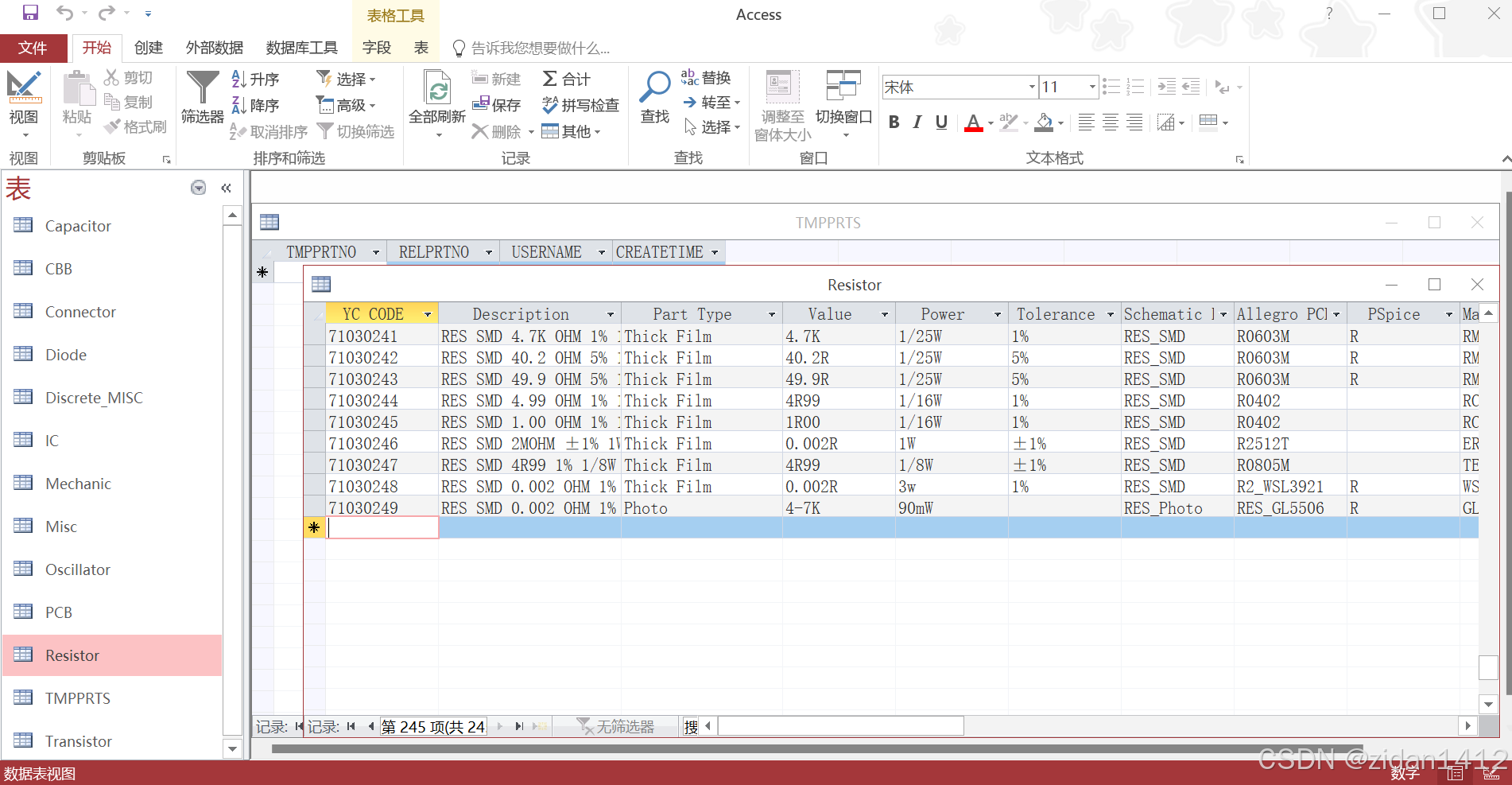1512x785 pixels.
Task: Align text right in ribbon
Action: click(1134, 122)
